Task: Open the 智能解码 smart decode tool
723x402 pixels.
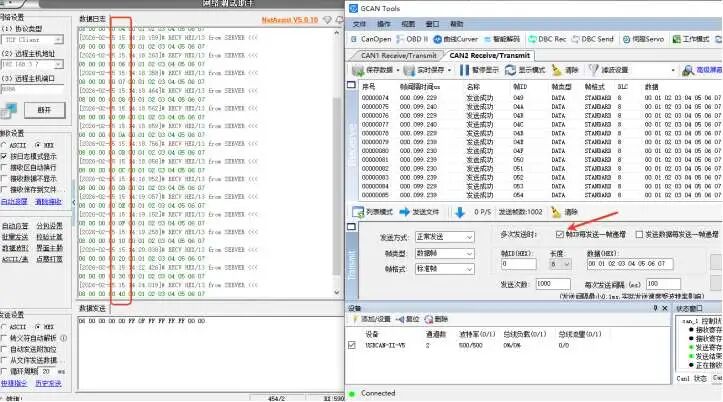Action: coord(501,39)
